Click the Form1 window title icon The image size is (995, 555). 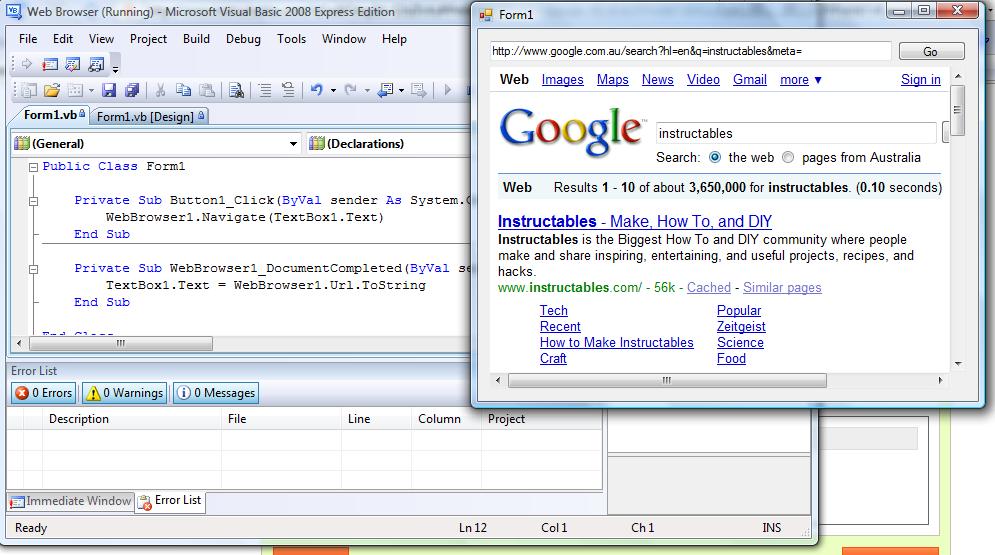coord(486,15)
